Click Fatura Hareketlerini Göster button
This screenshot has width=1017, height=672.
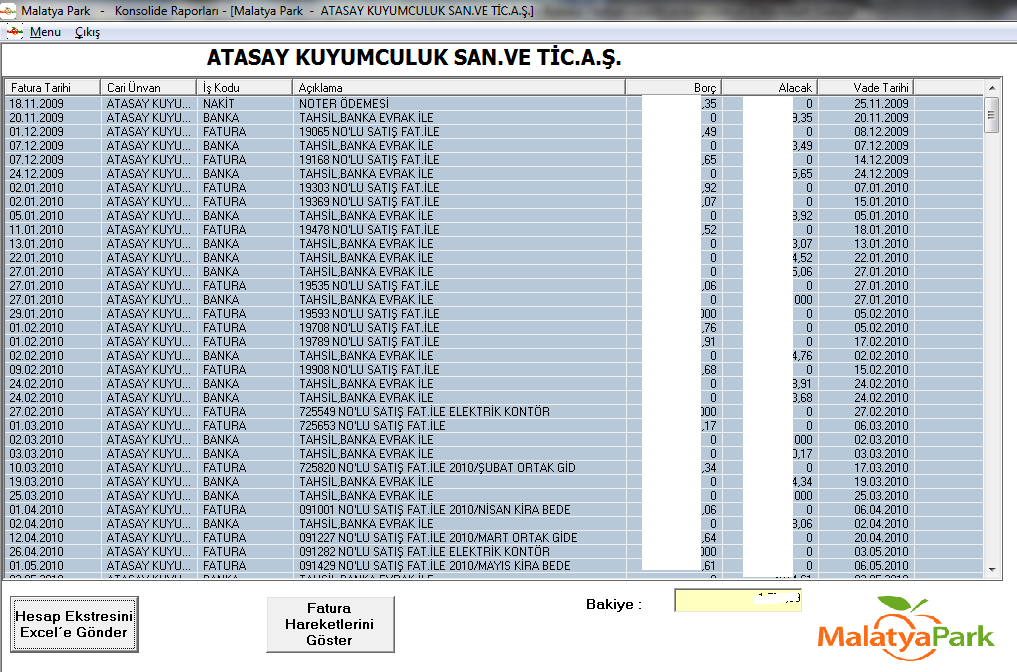coord(329,624)
